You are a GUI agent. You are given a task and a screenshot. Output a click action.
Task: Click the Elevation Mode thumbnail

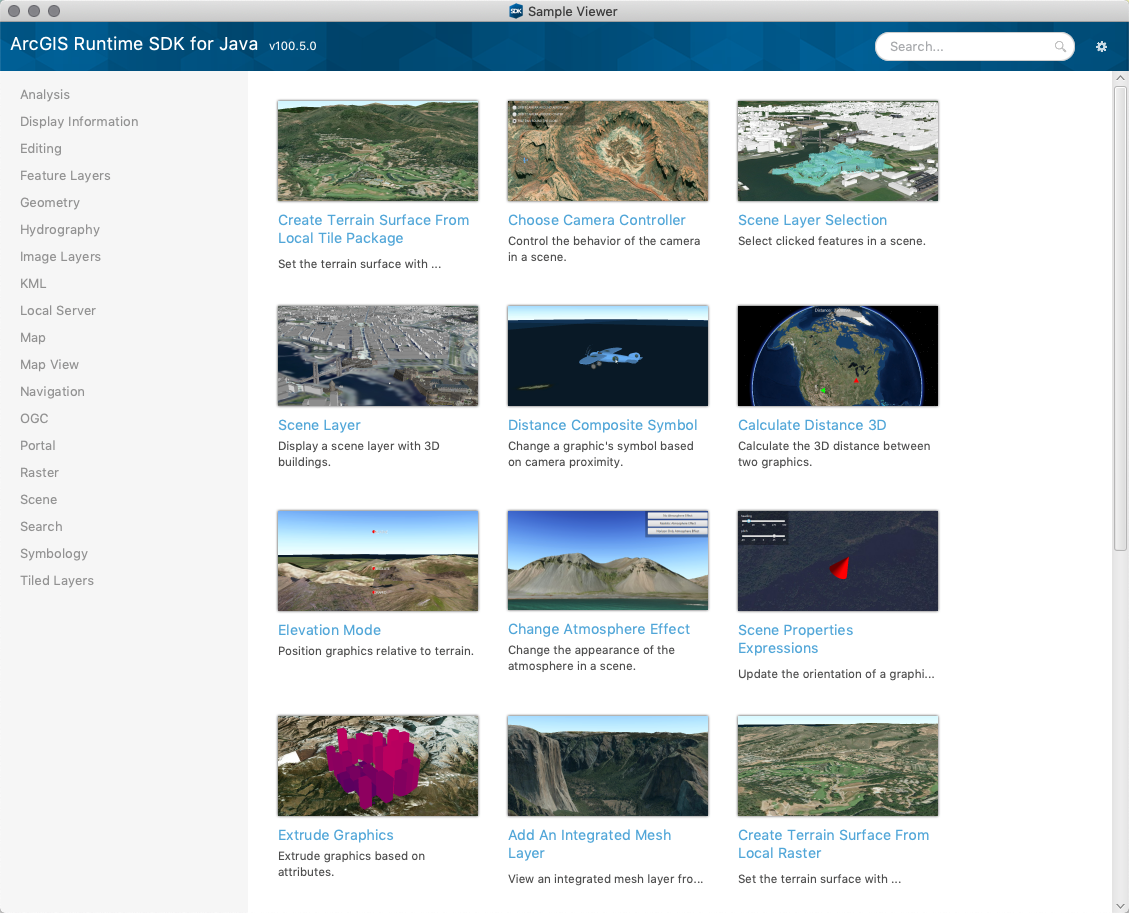[x=378, y=561]
